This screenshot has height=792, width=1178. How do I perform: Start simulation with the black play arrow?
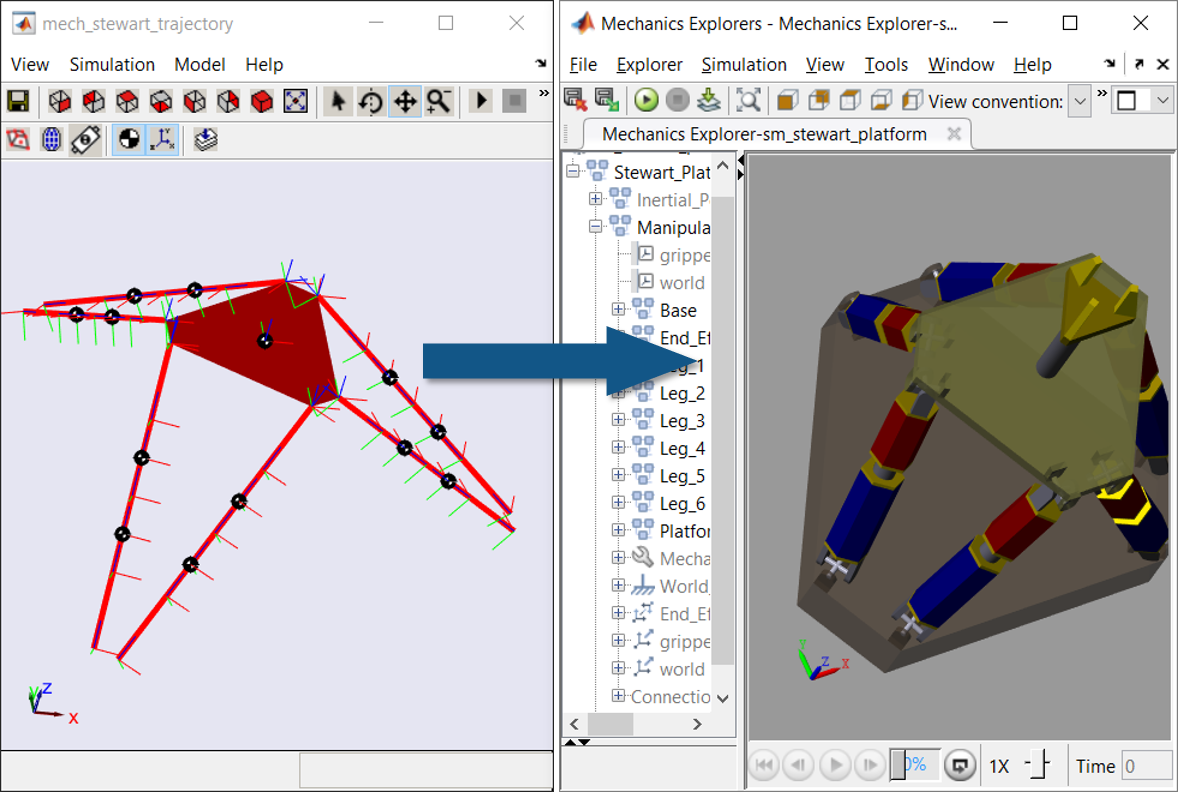tap(481, 100)
